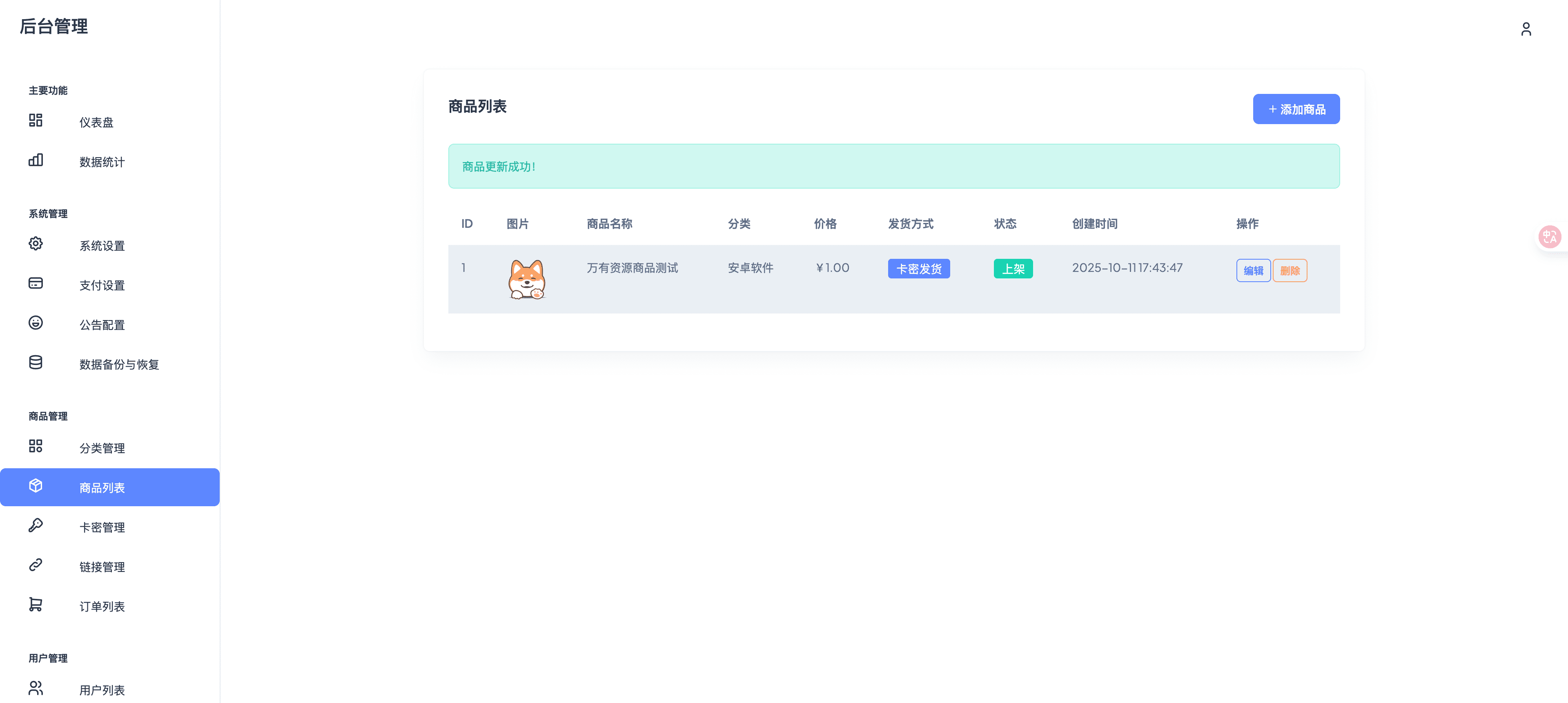
Task: Click the system settings gear icon
Action: coord(35,243)
